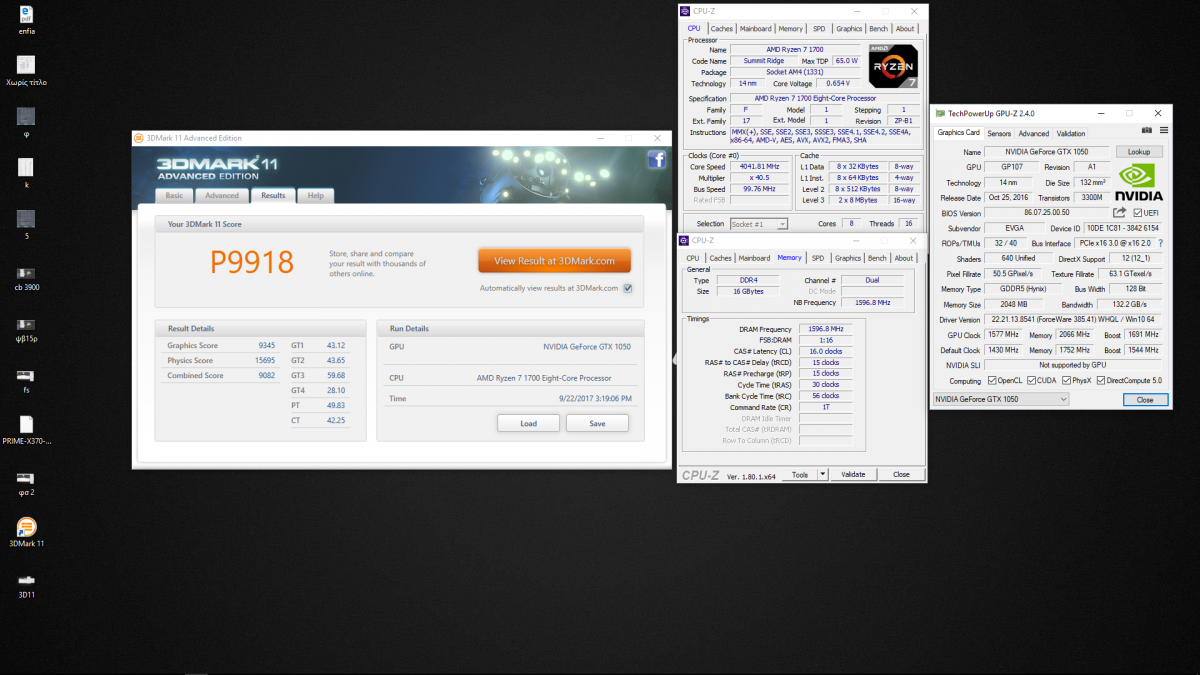This screenshot has height=675, width=1200.
Task: Open the Validation tab in GPU-Z
Action: (1071, 133)
